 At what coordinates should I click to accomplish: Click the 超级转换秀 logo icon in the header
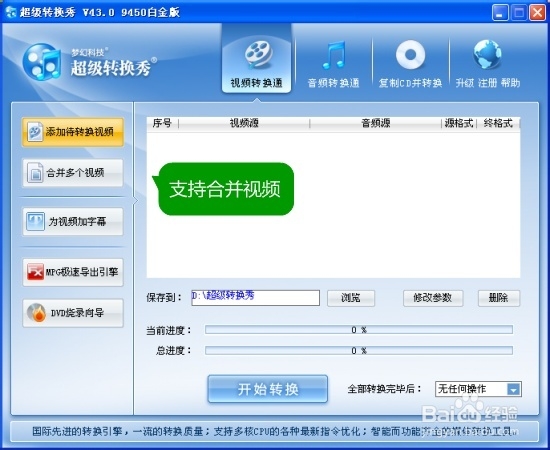click(x=42, y=62)
